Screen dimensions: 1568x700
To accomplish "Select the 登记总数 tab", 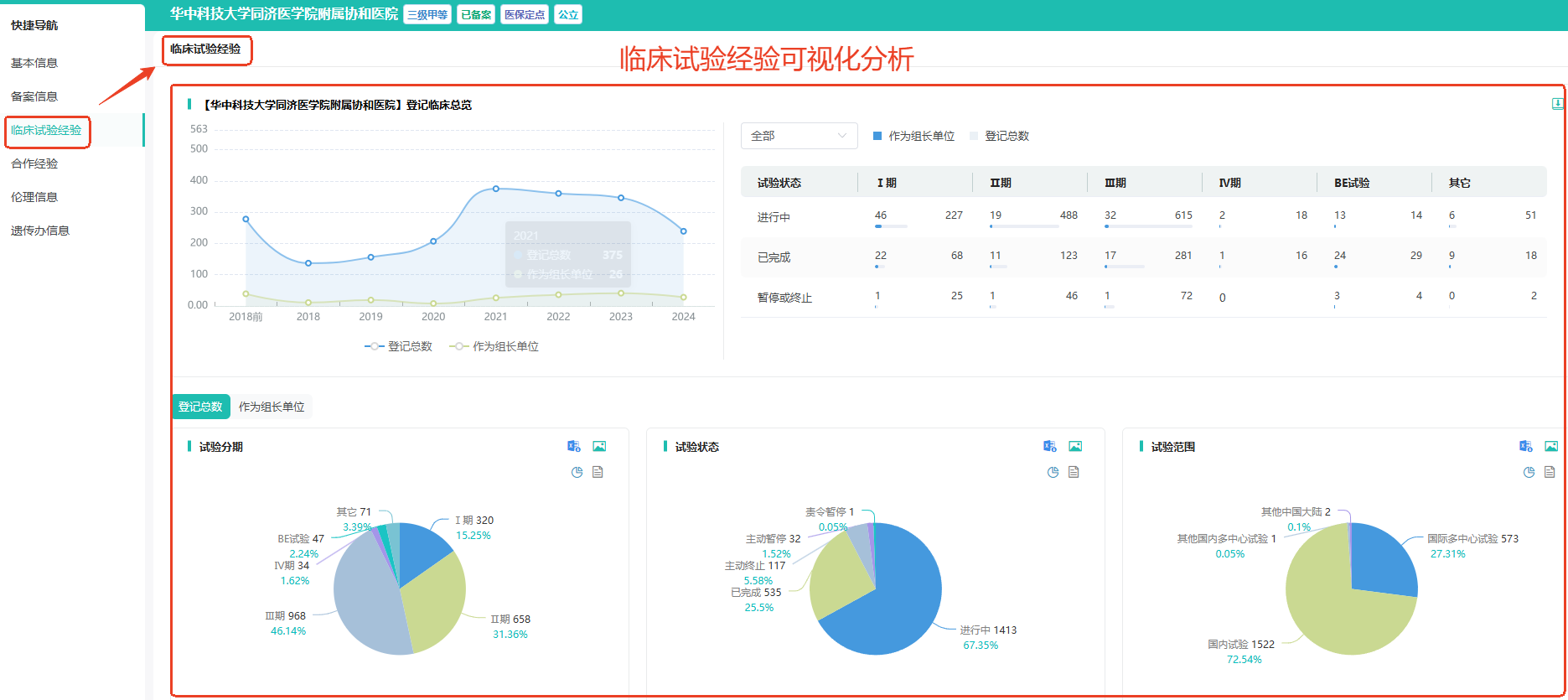I will (x=200, y=407).
